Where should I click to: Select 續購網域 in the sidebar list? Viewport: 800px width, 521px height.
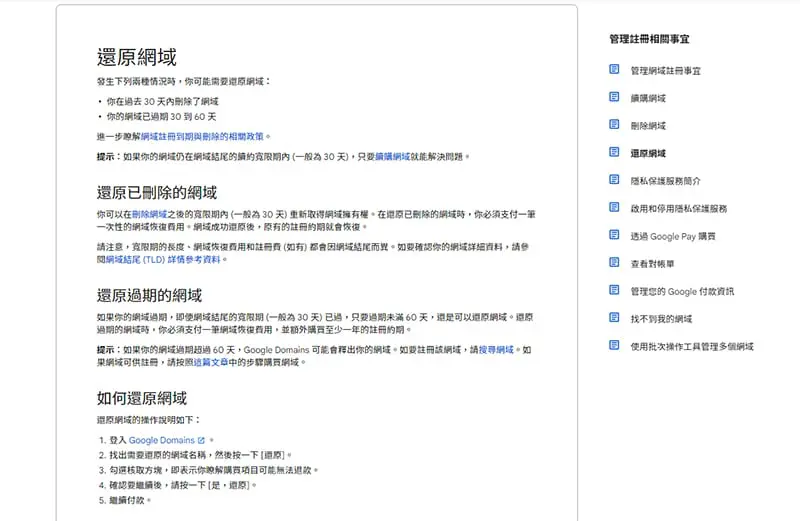point(648,98)
